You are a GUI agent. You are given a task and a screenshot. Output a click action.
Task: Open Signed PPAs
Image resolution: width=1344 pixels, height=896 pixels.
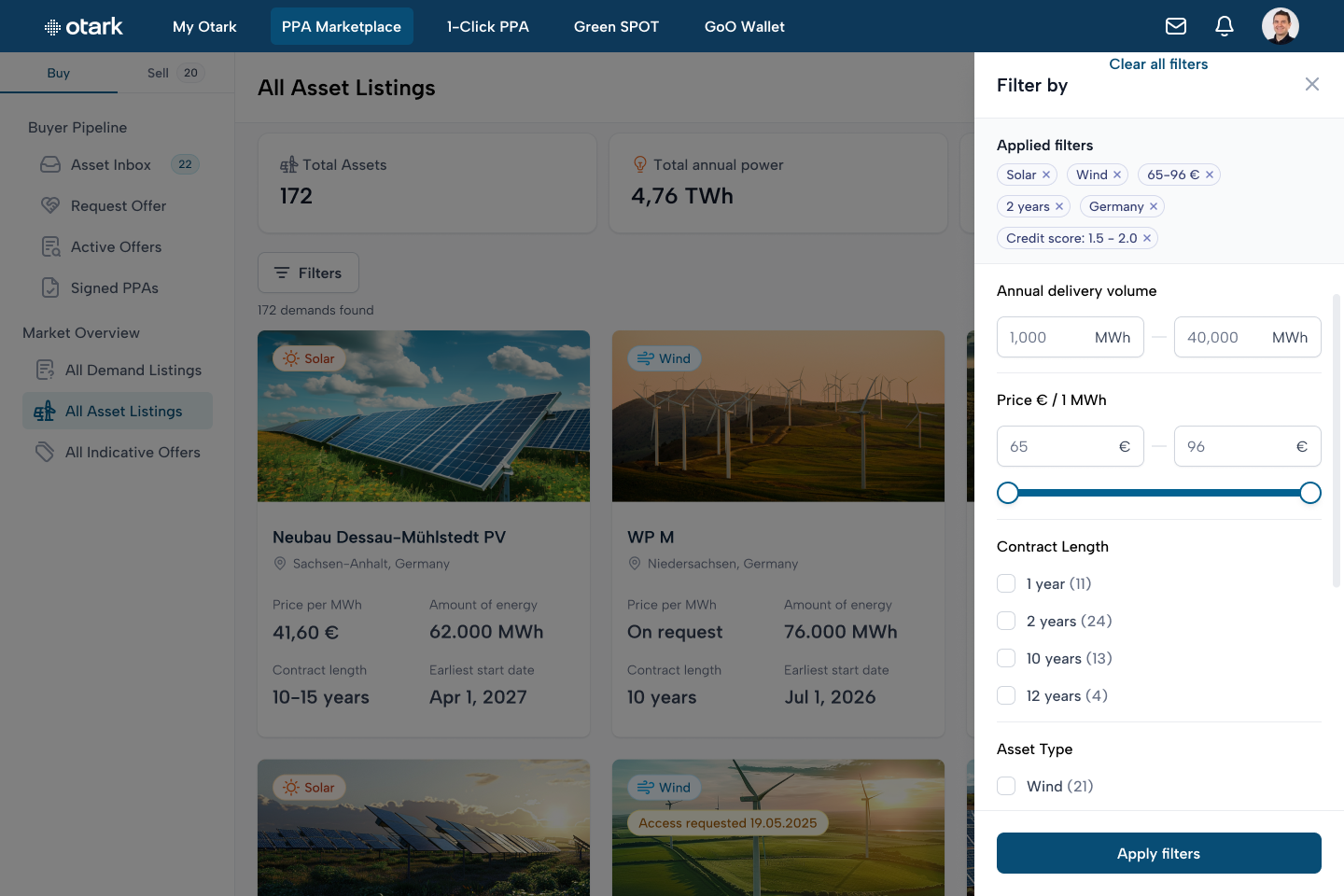coord(115,287)
